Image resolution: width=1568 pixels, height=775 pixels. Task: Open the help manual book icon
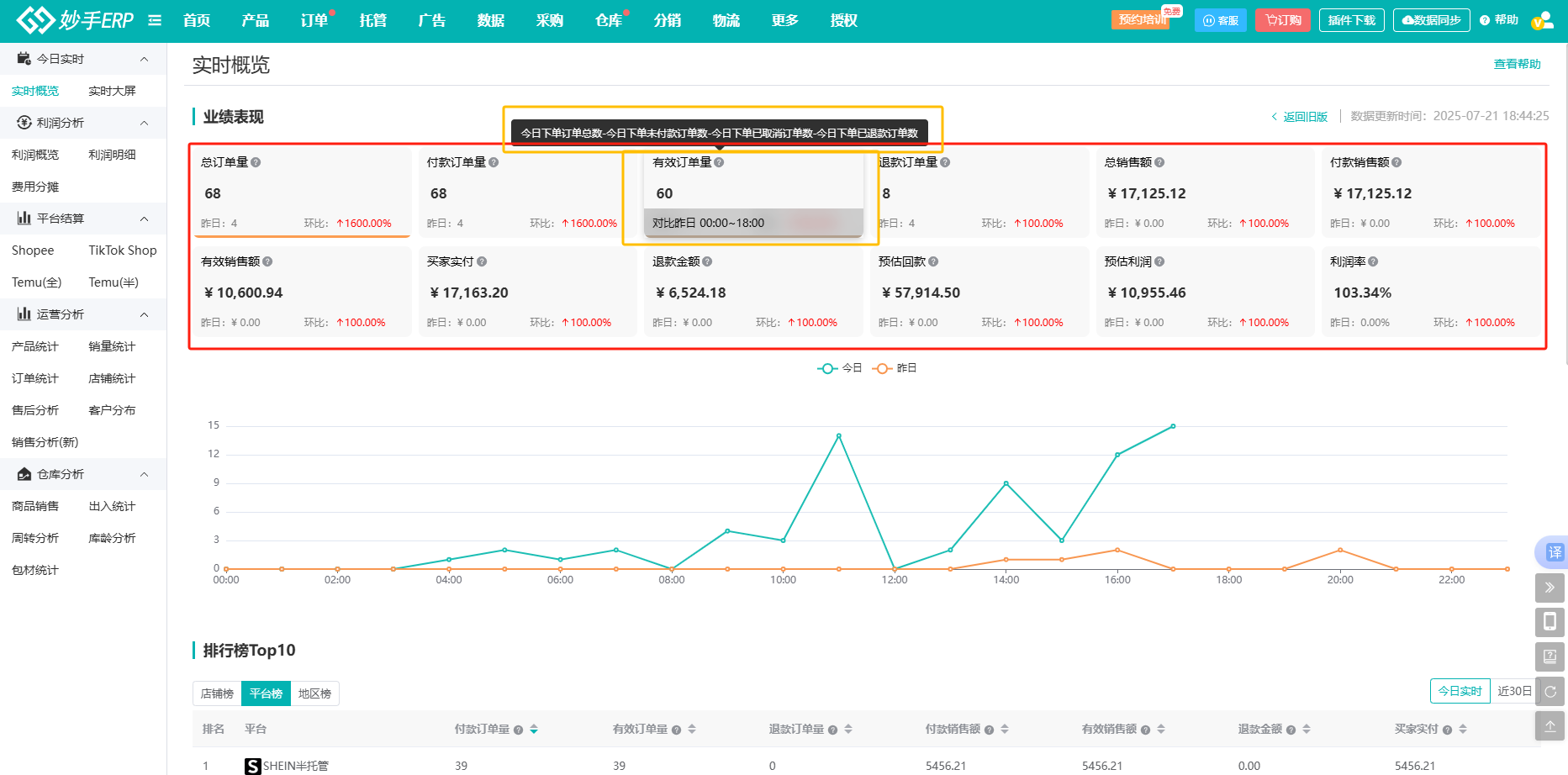pos(1550,656)
